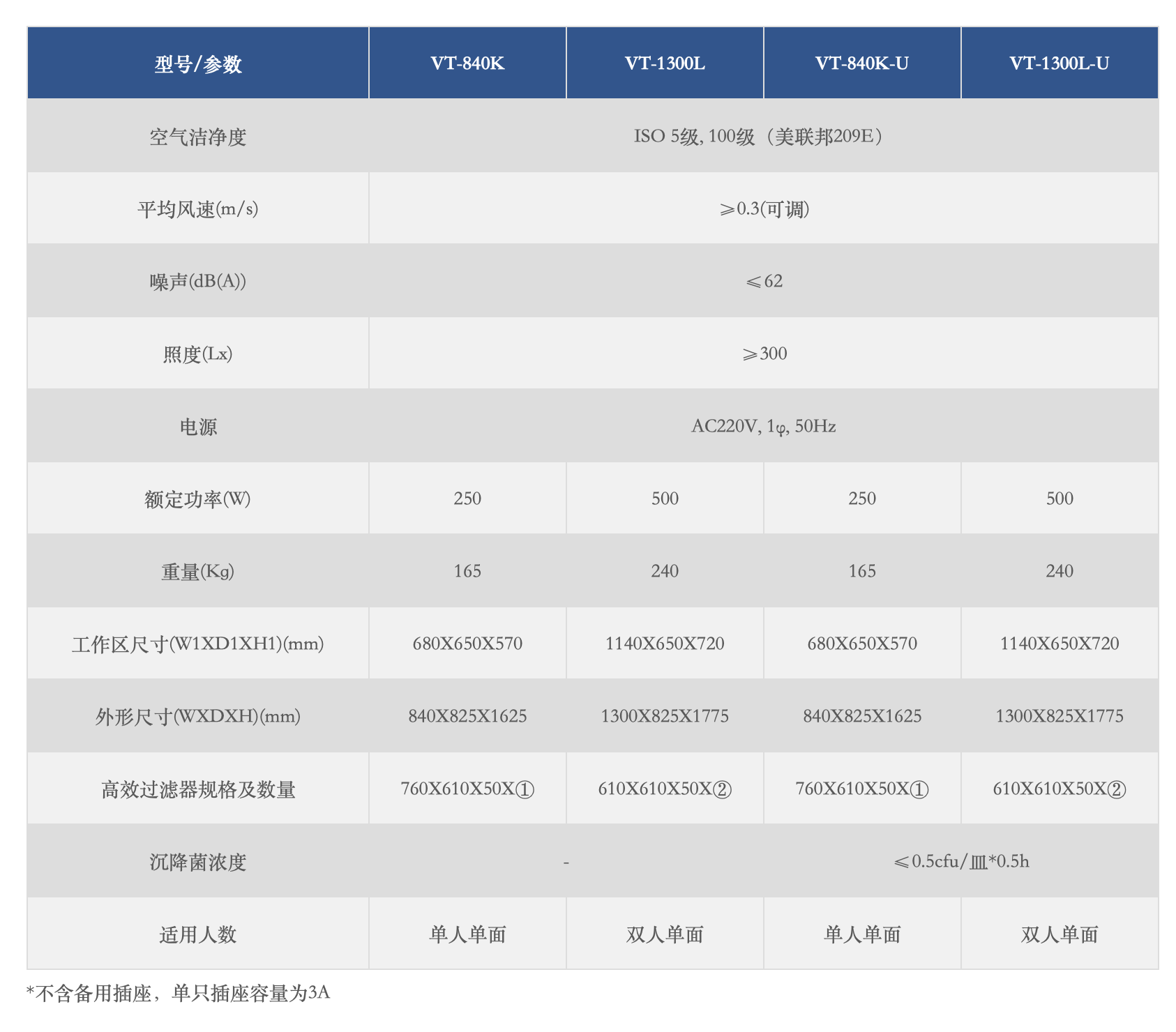Select the 240 weight under VT-1300L
Viewport: 1176px width, 1032px height.
click(663, 570)
